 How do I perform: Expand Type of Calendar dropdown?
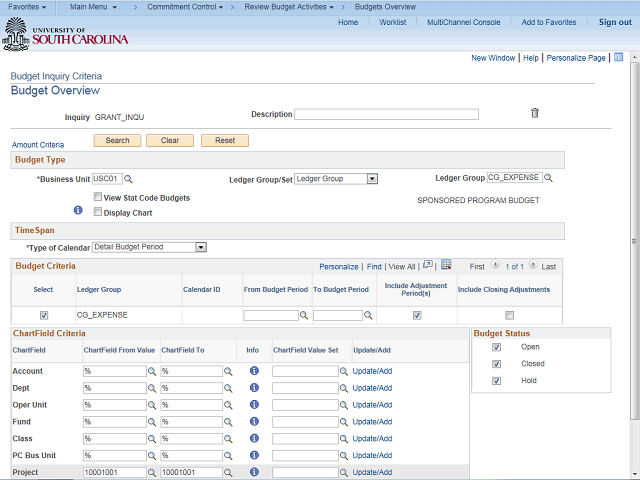(201, 247)
